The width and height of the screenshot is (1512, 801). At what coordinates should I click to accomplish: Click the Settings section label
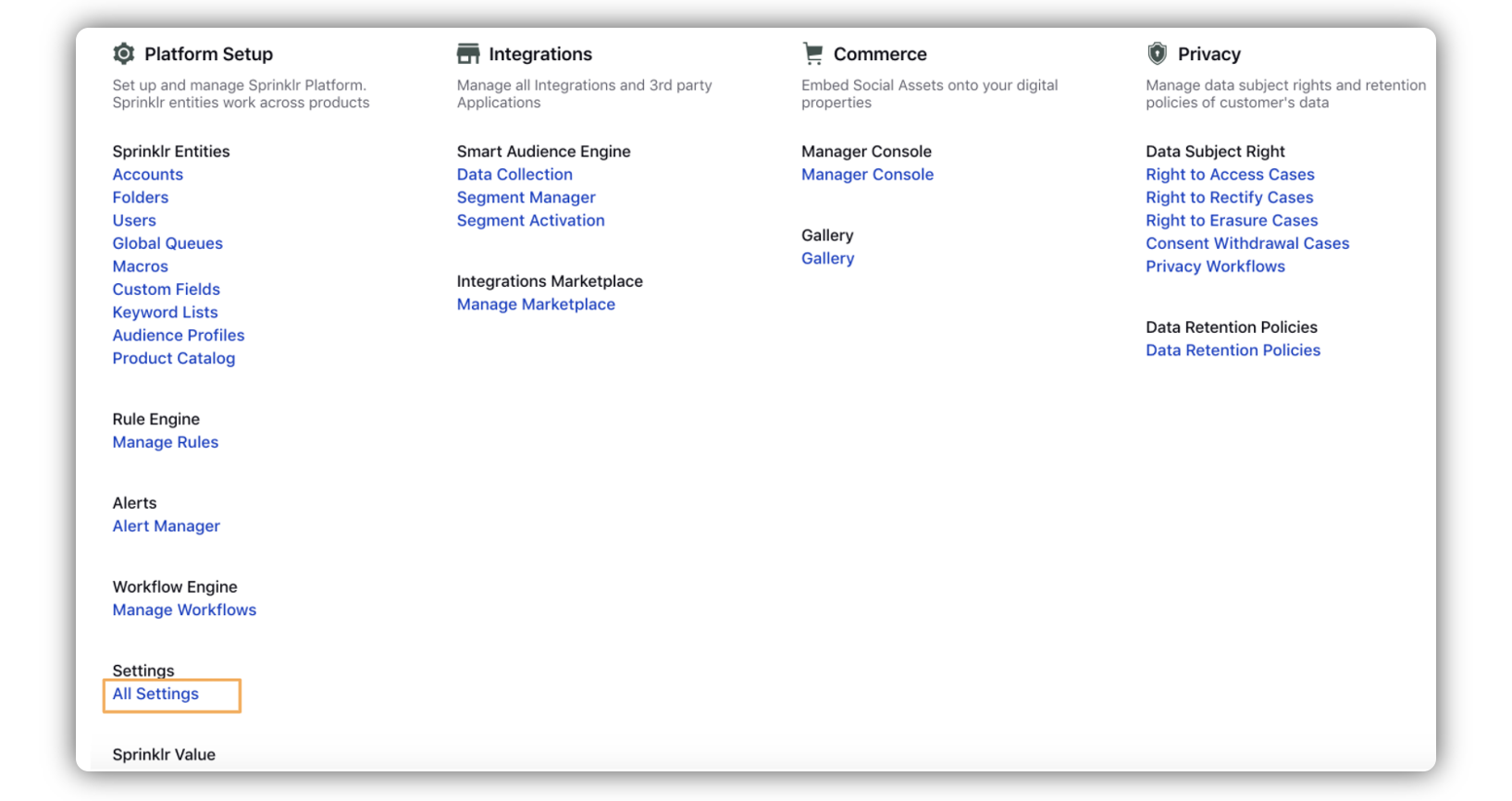pyautogui.click(x=143, y=671)
